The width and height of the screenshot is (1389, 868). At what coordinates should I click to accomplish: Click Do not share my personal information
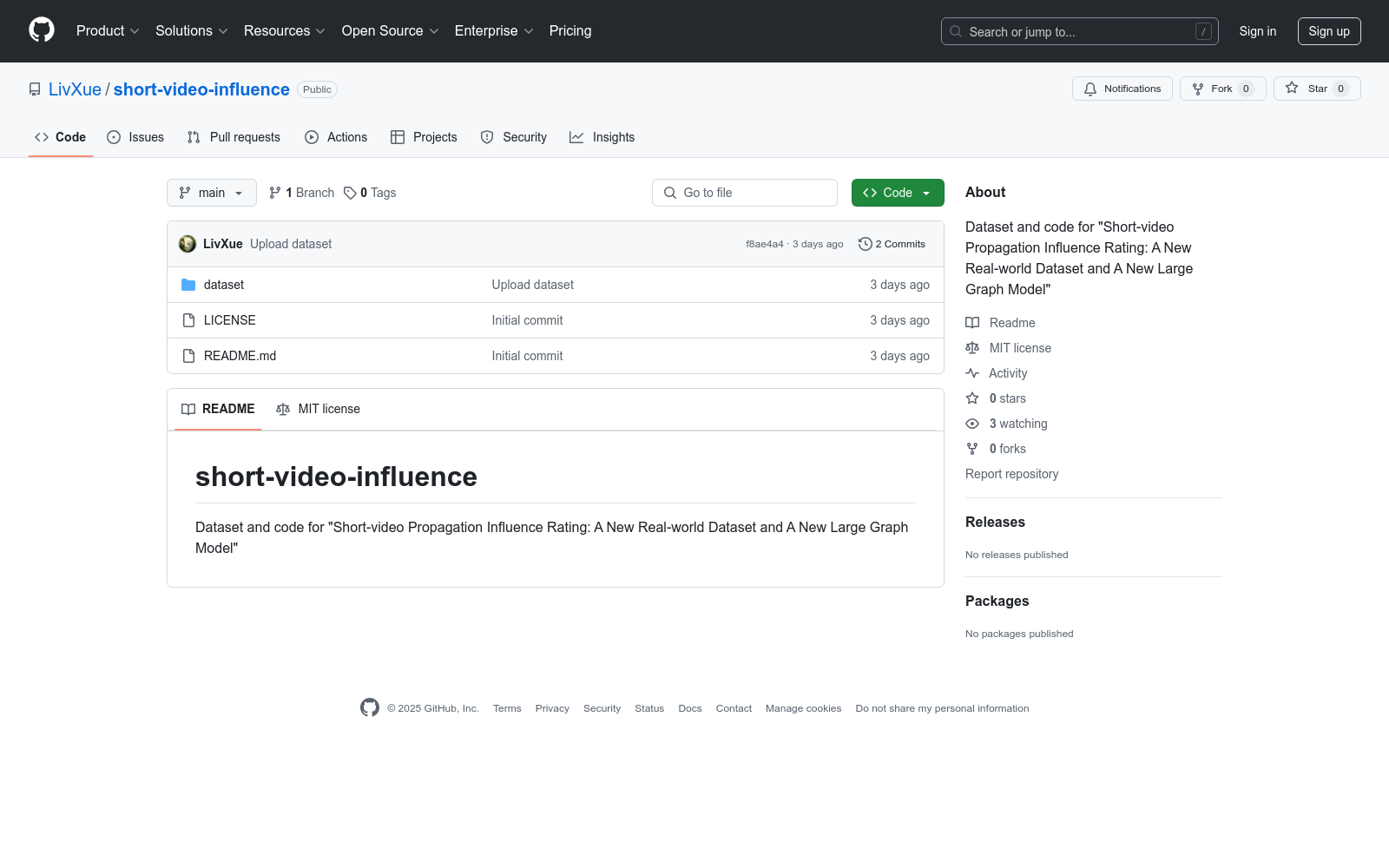coord(942,708)
